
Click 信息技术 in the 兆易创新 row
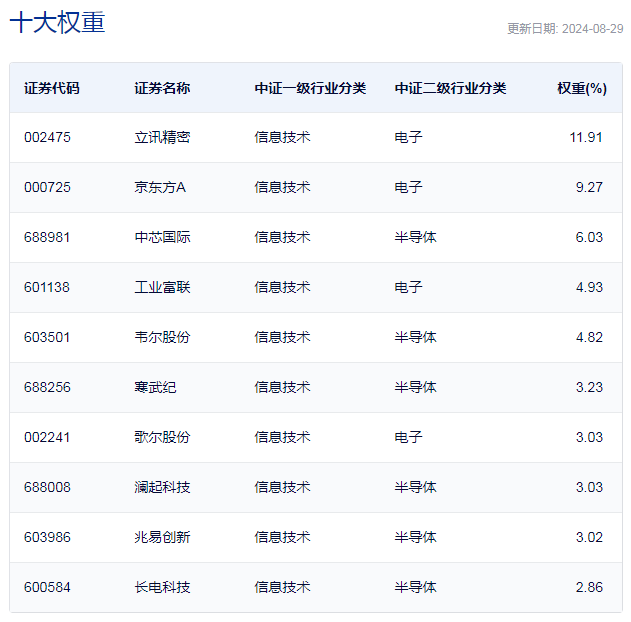click(283, 537)
